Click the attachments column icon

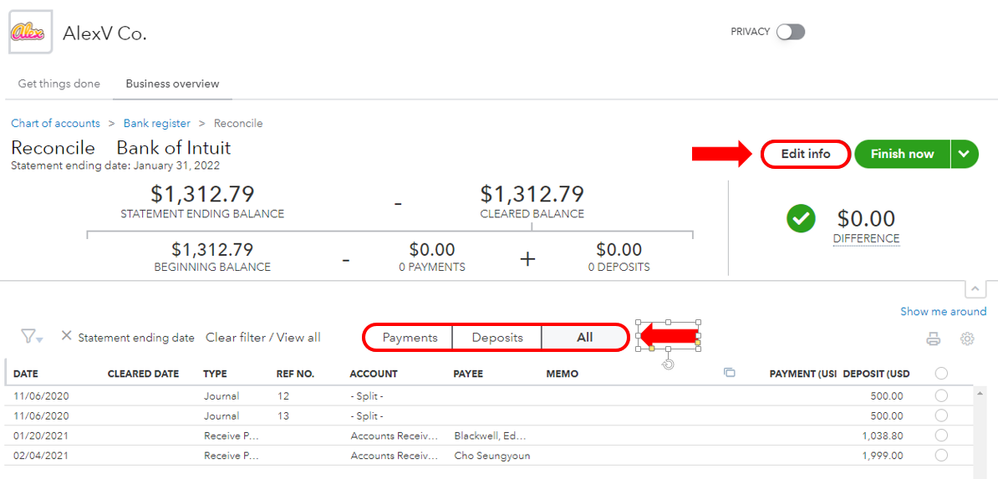click(729, 373)
